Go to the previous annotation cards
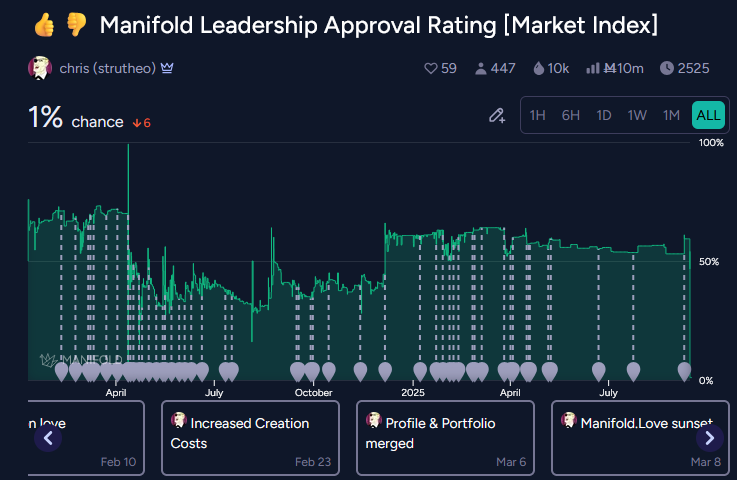Viewport: 737px width, 480px height. point(48,438)
